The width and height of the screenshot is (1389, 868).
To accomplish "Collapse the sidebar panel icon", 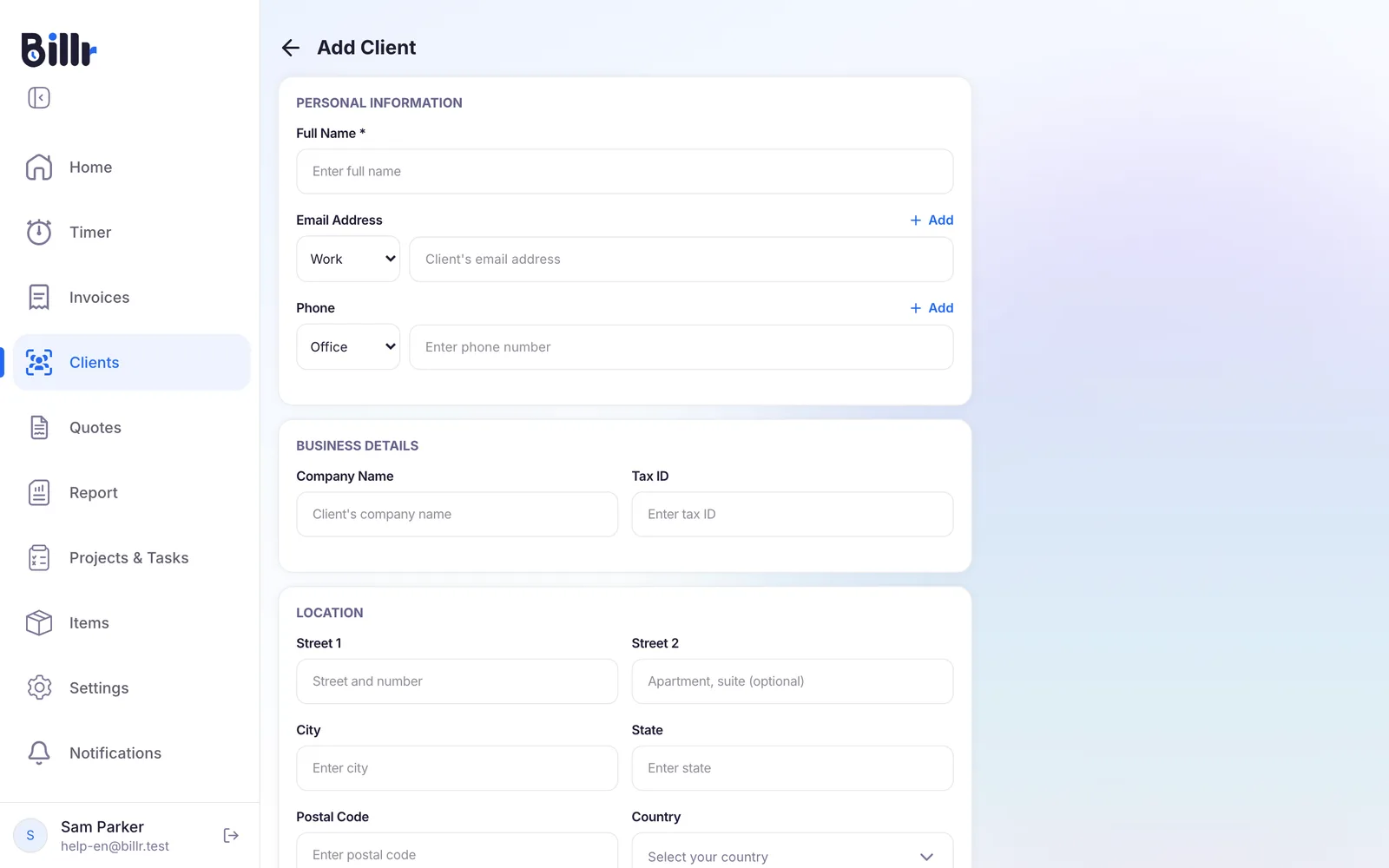I will click(39, 98).
